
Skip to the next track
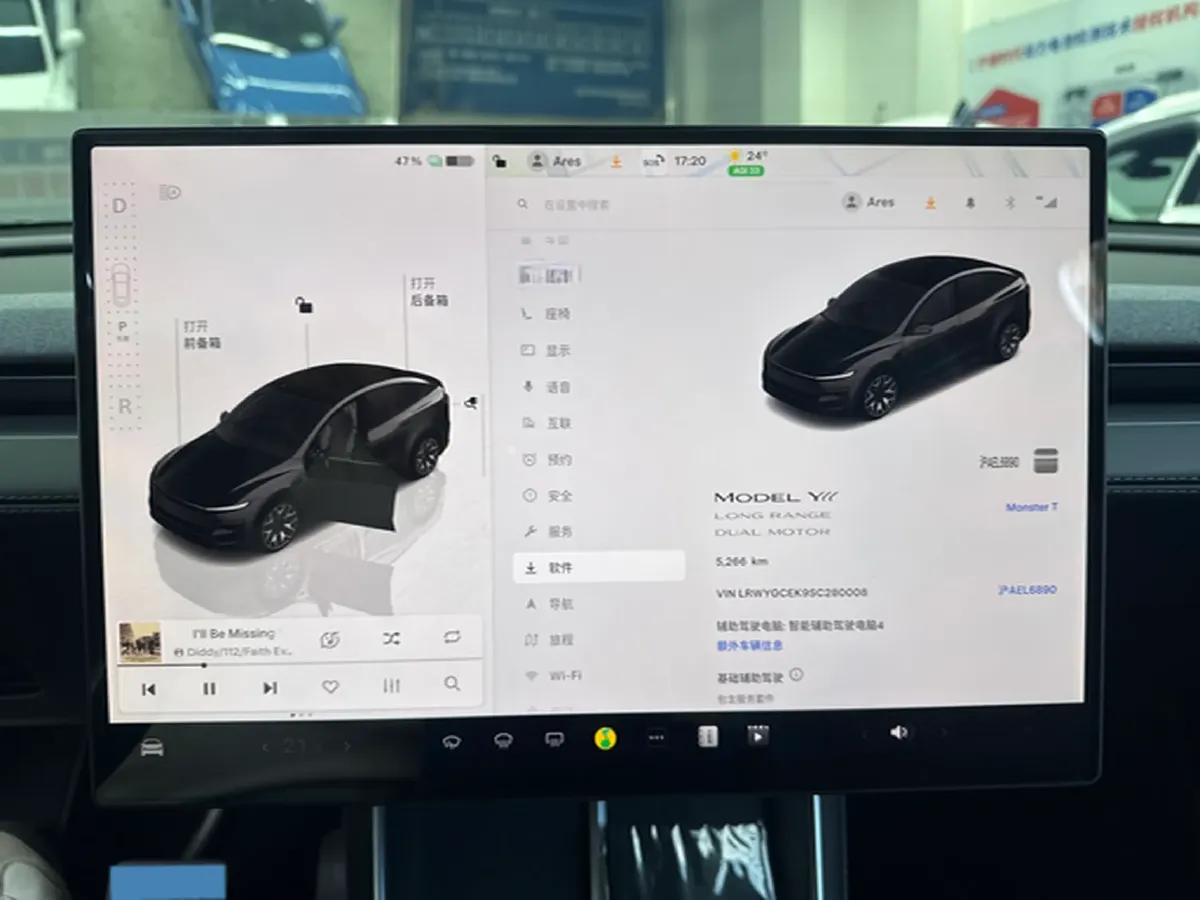pos(270,688)
